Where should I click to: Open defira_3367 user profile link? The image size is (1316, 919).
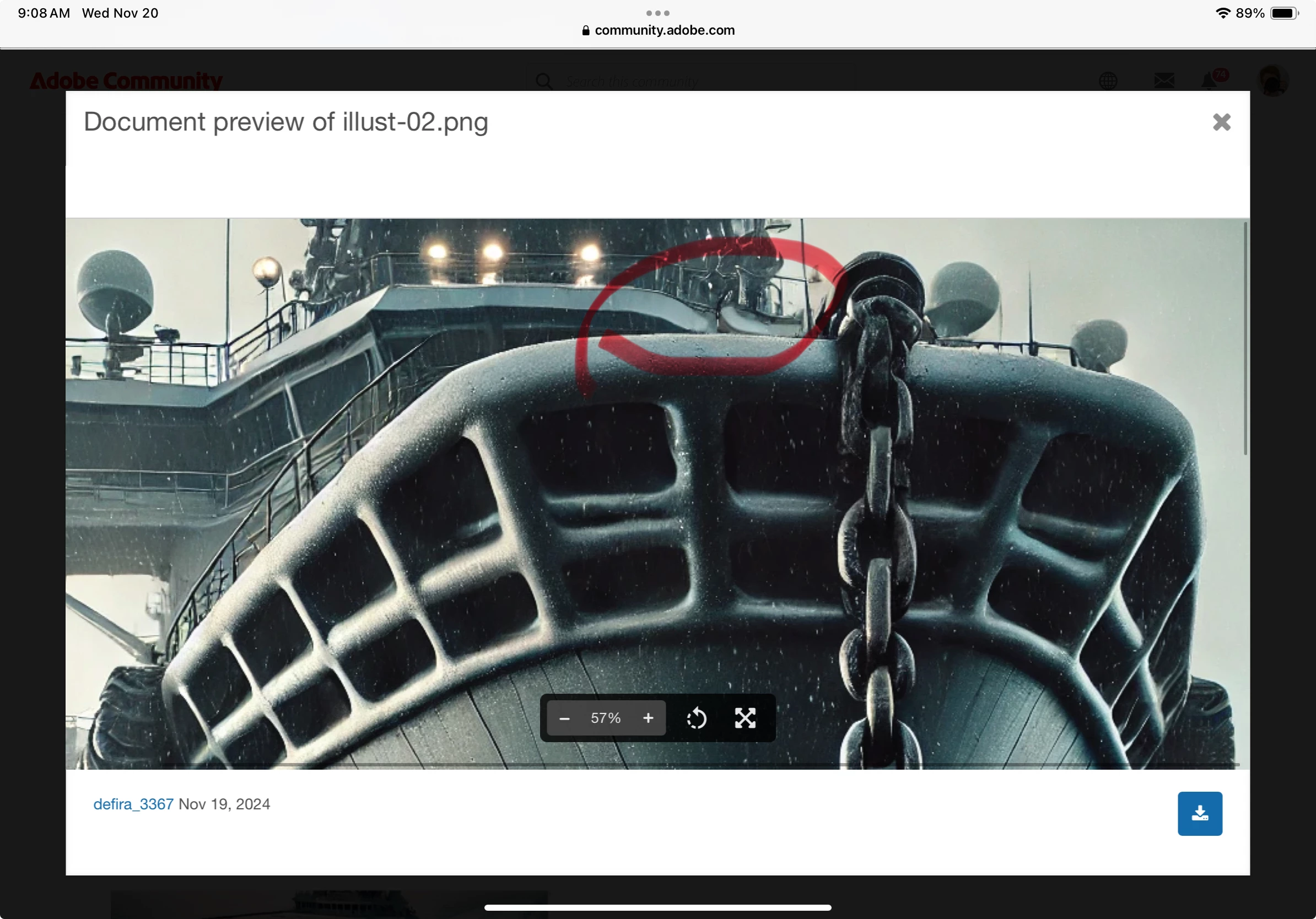[133, 804]
